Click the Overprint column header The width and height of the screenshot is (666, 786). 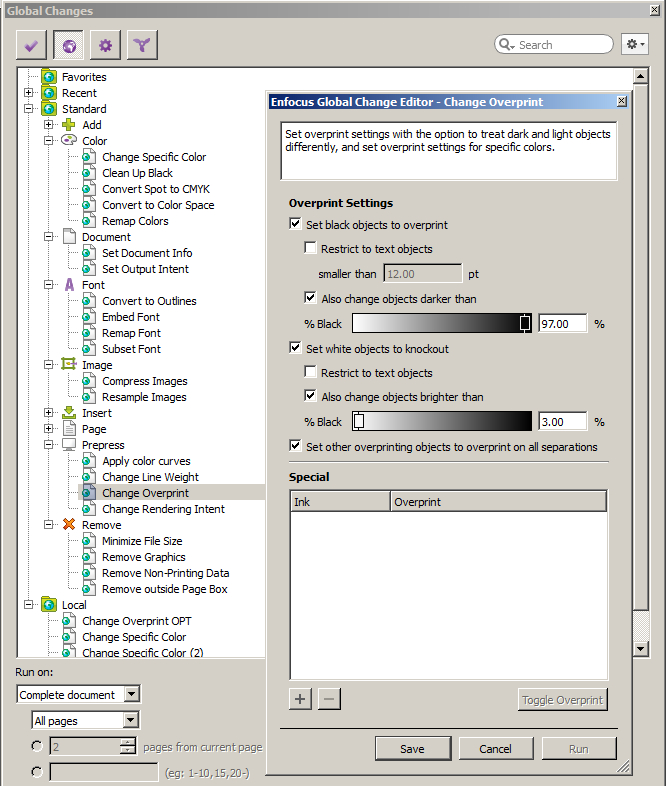[x=499, y=502]
